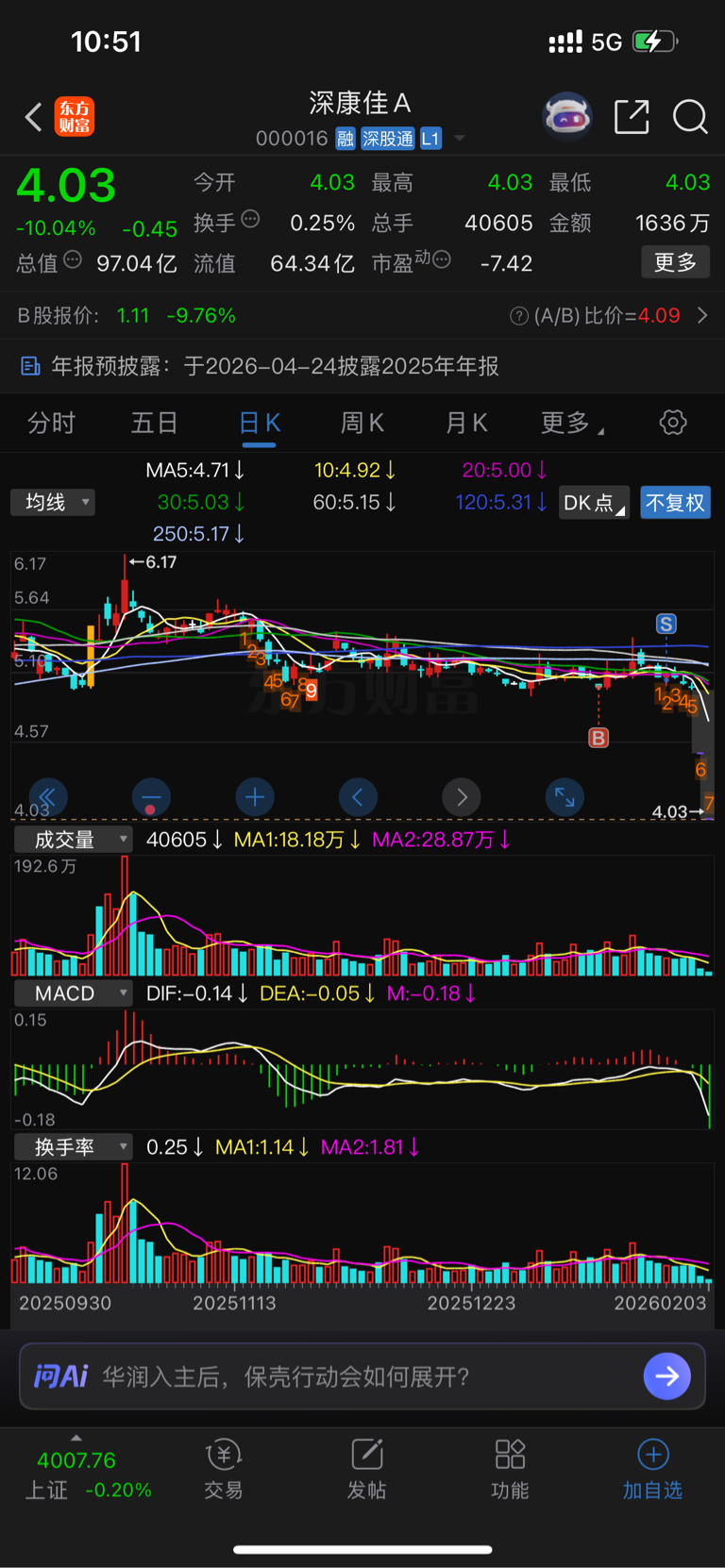Tap the 总手 40605 value
Viewport: 725px width, 1568px height.
coord(498,223)
